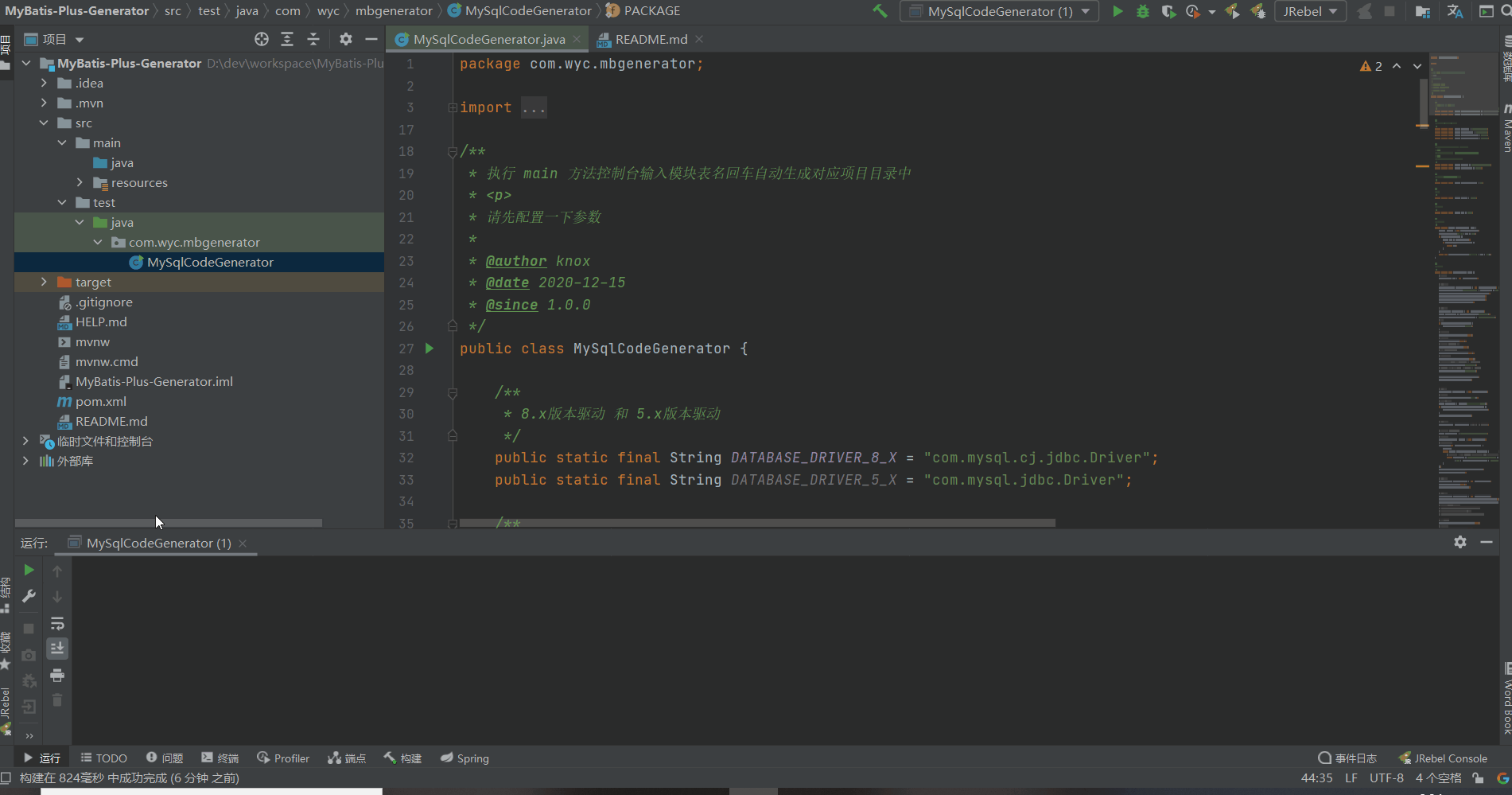The height and width of the screenshot is (795, 1512).
Task: Collapse the src folder
Action: click(x=44, y=123)
